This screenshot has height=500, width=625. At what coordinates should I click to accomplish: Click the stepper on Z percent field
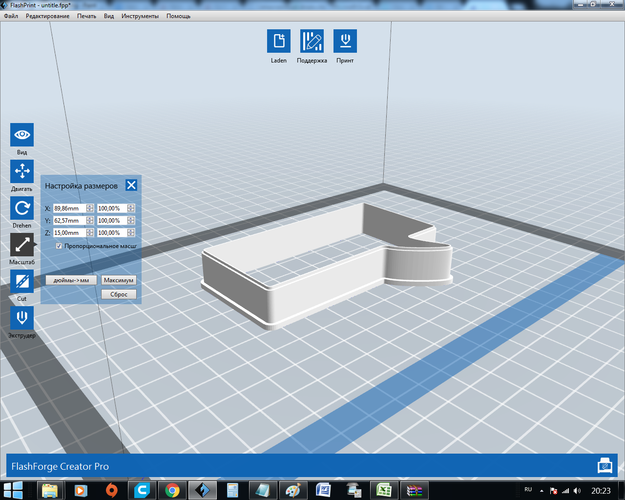(131, 232)
